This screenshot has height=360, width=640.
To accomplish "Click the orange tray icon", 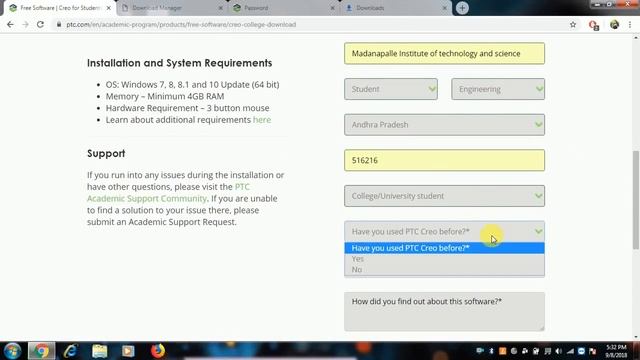I will coord(502,351).
